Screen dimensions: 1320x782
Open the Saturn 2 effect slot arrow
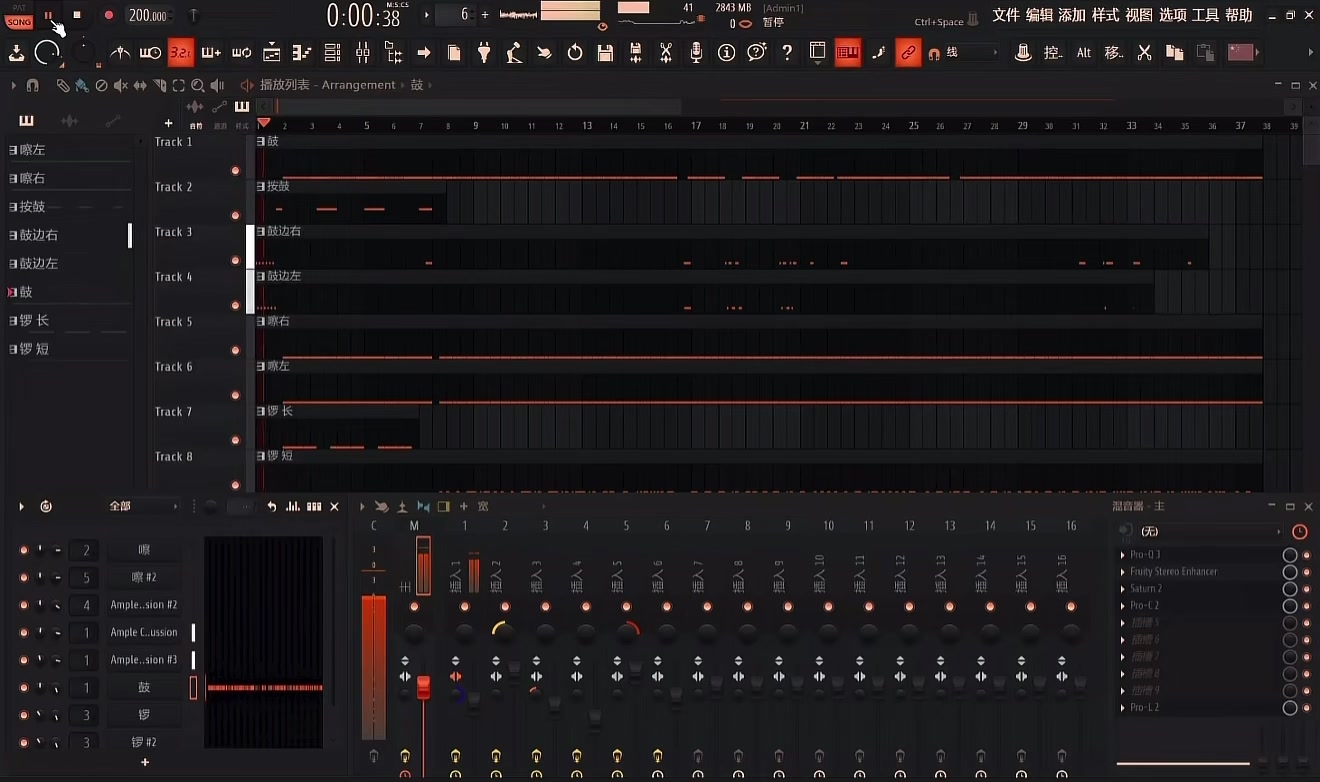tap(1123, 589)
